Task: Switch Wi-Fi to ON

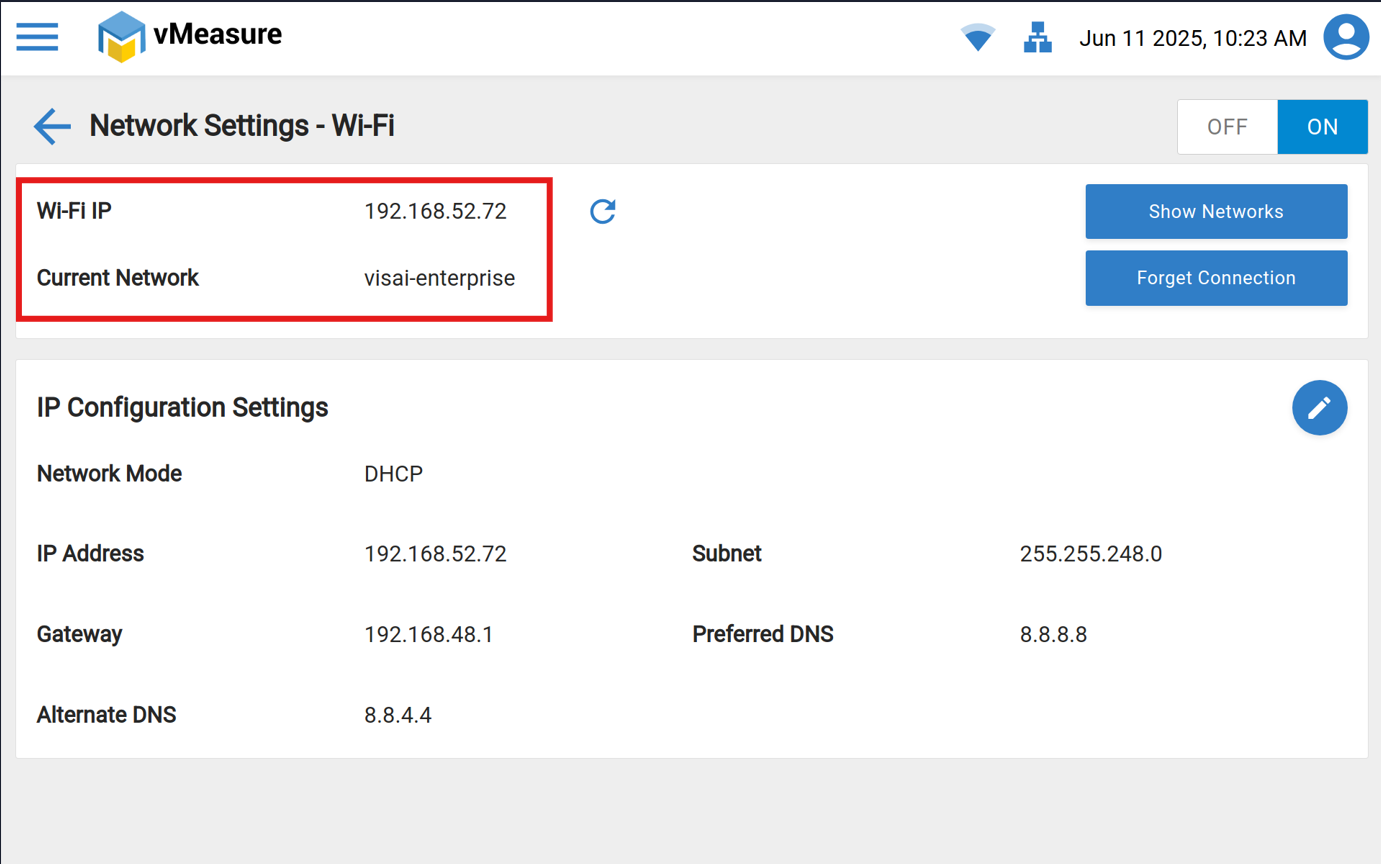Action: pos(1322,127)
